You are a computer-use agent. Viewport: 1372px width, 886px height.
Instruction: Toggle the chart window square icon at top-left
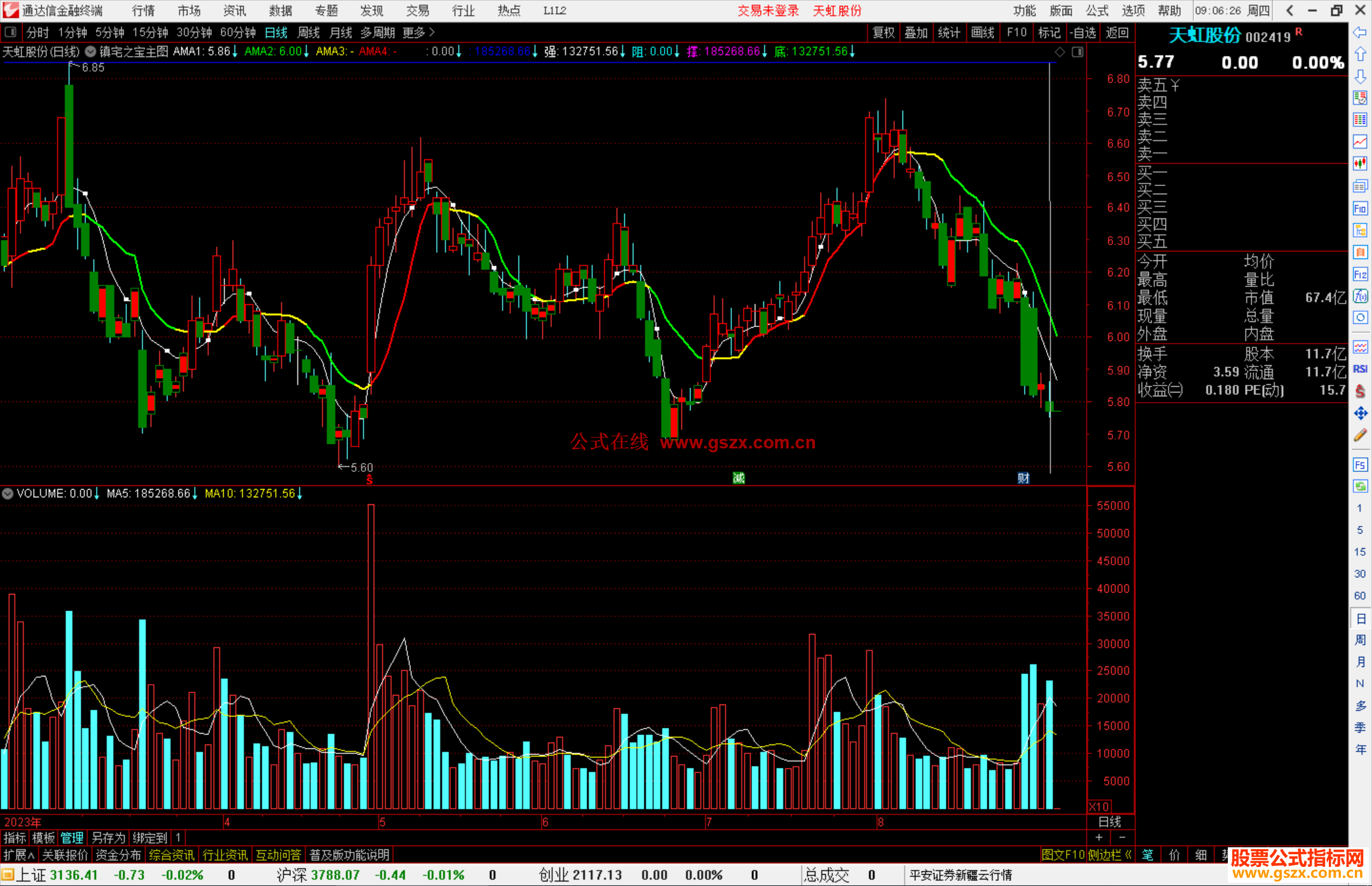[x=11, y=32]
